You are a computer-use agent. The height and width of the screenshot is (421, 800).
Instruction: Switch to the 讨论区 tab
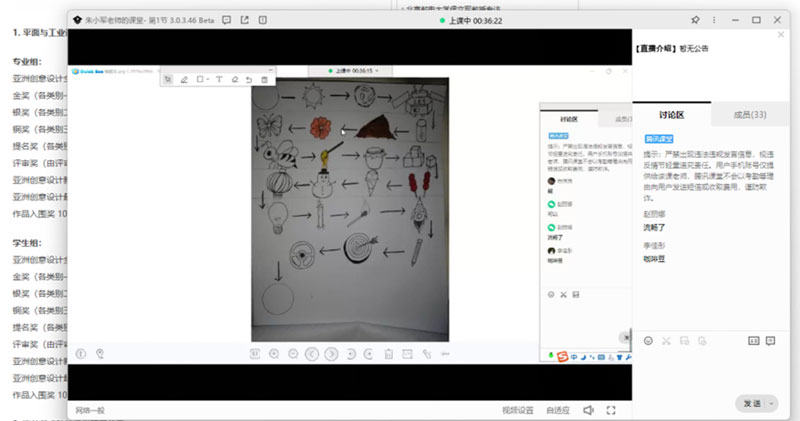(671, 116)
